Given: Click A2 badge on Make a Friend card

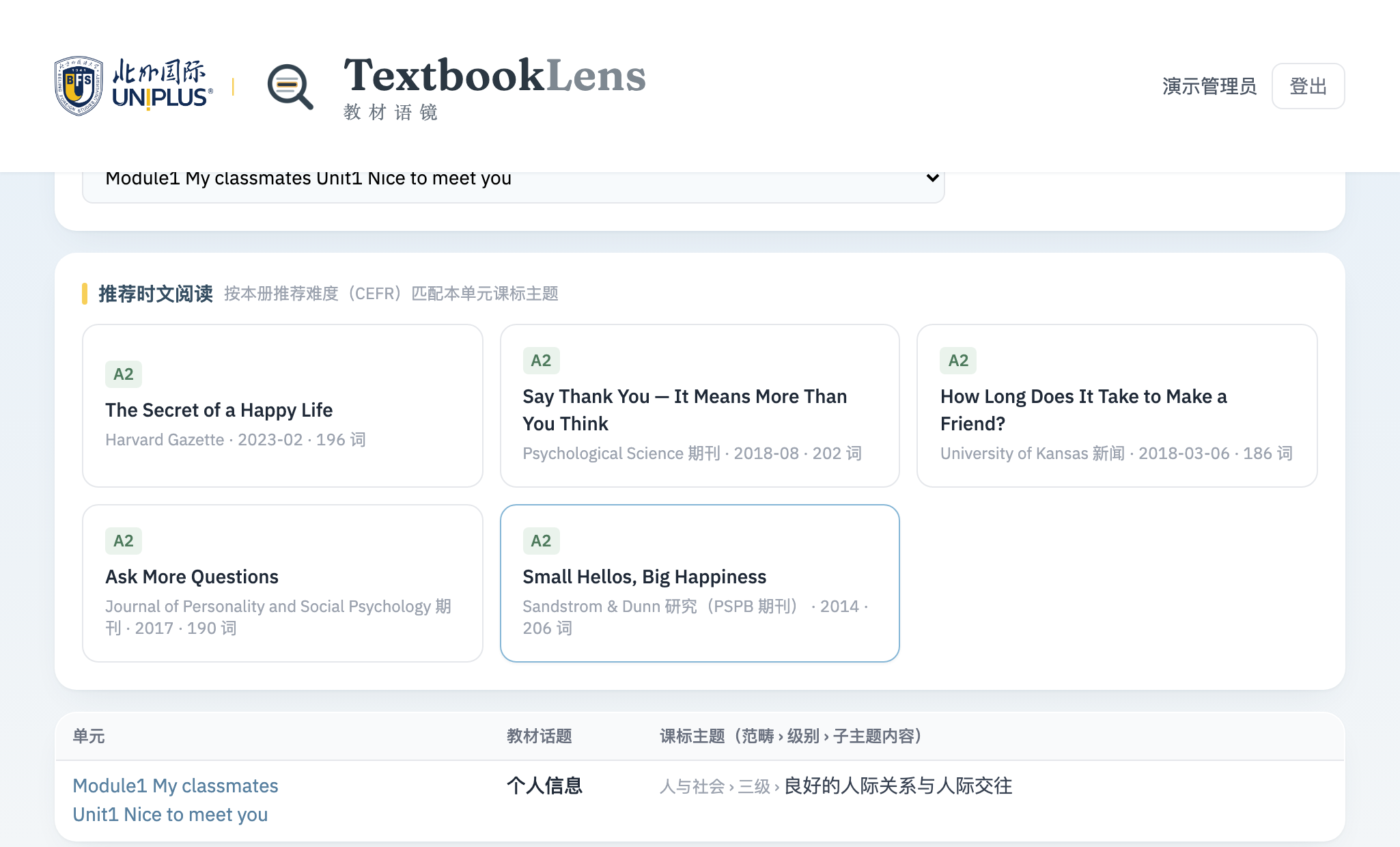Looking at the screenshot, I should 958,361.
